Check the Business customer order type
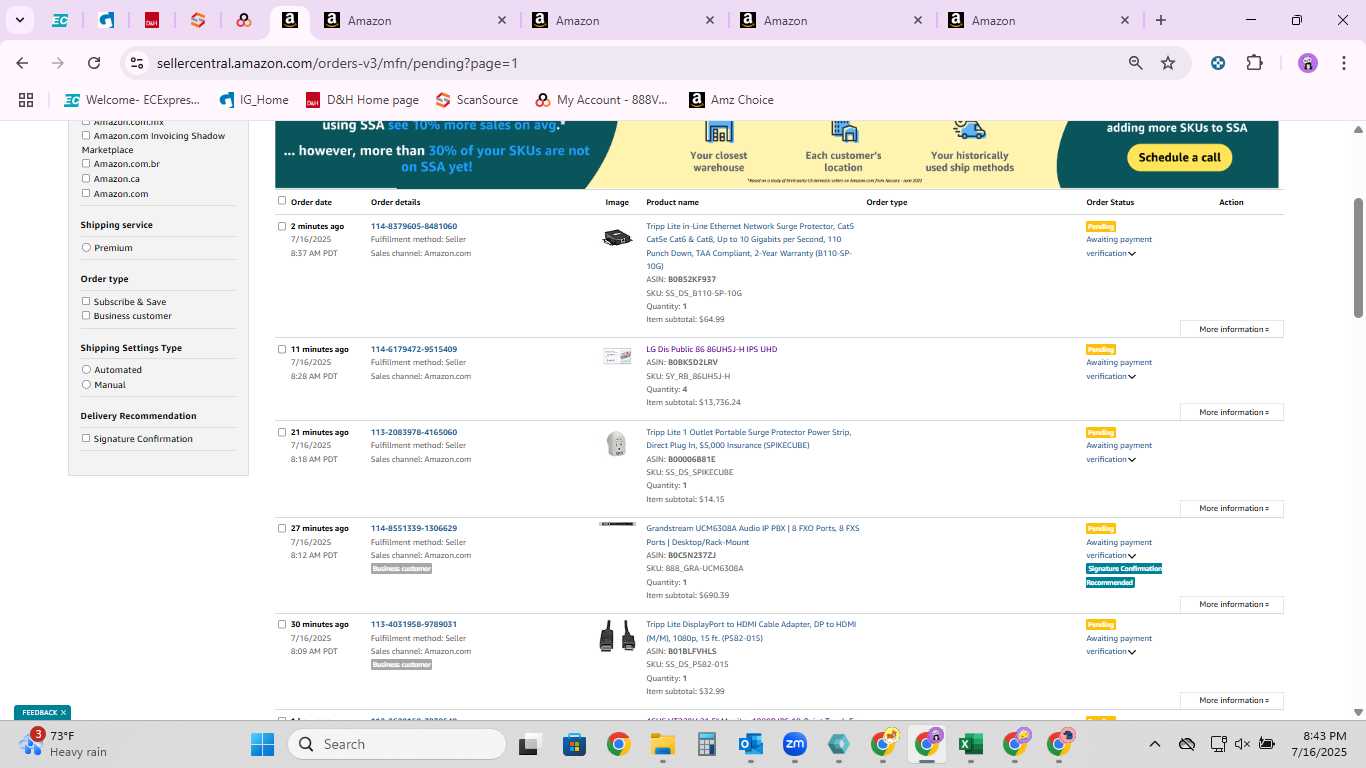The image size is (1366, 768). pos(86,315)
